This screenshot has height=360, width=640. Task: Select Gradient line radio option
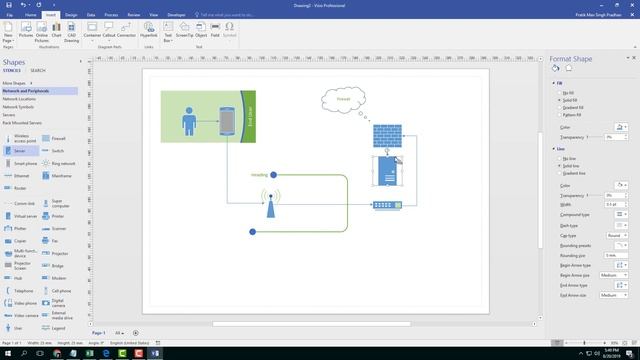click(560, 173)
